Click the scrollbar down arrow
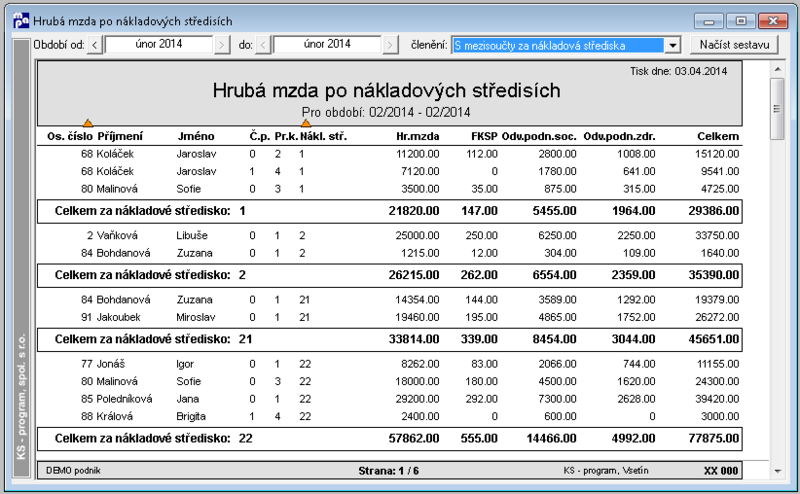The width and height of the screenshot is (800, 494). pyautogui.click(x=778, y=471)
